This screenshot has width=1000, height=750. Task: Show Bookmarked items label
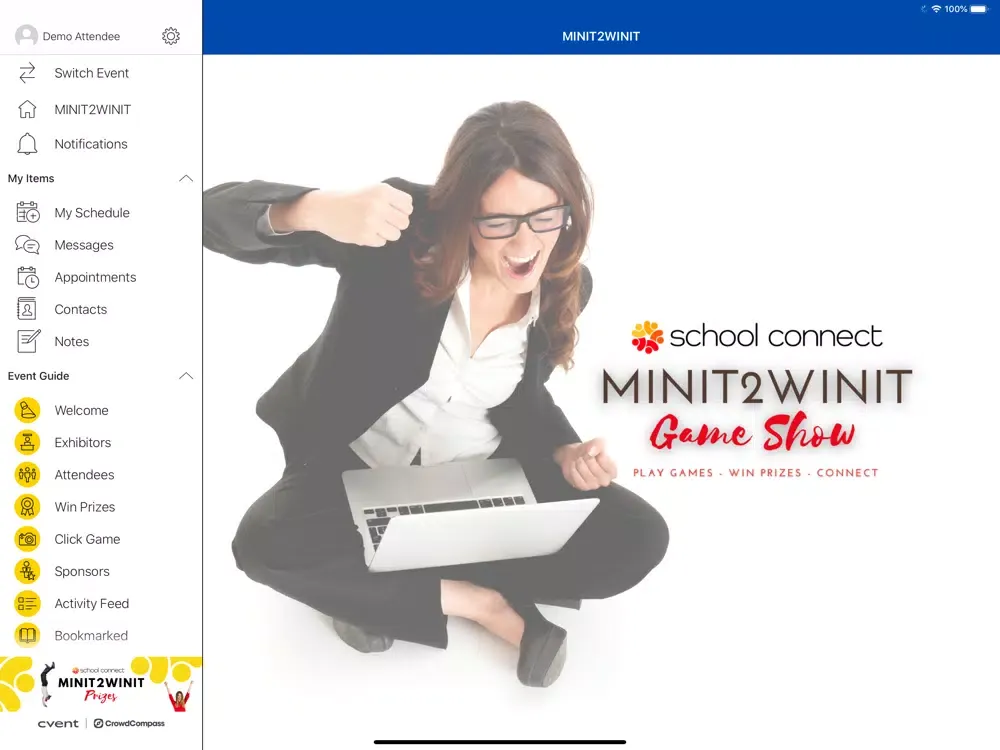(x=91, y=636)
